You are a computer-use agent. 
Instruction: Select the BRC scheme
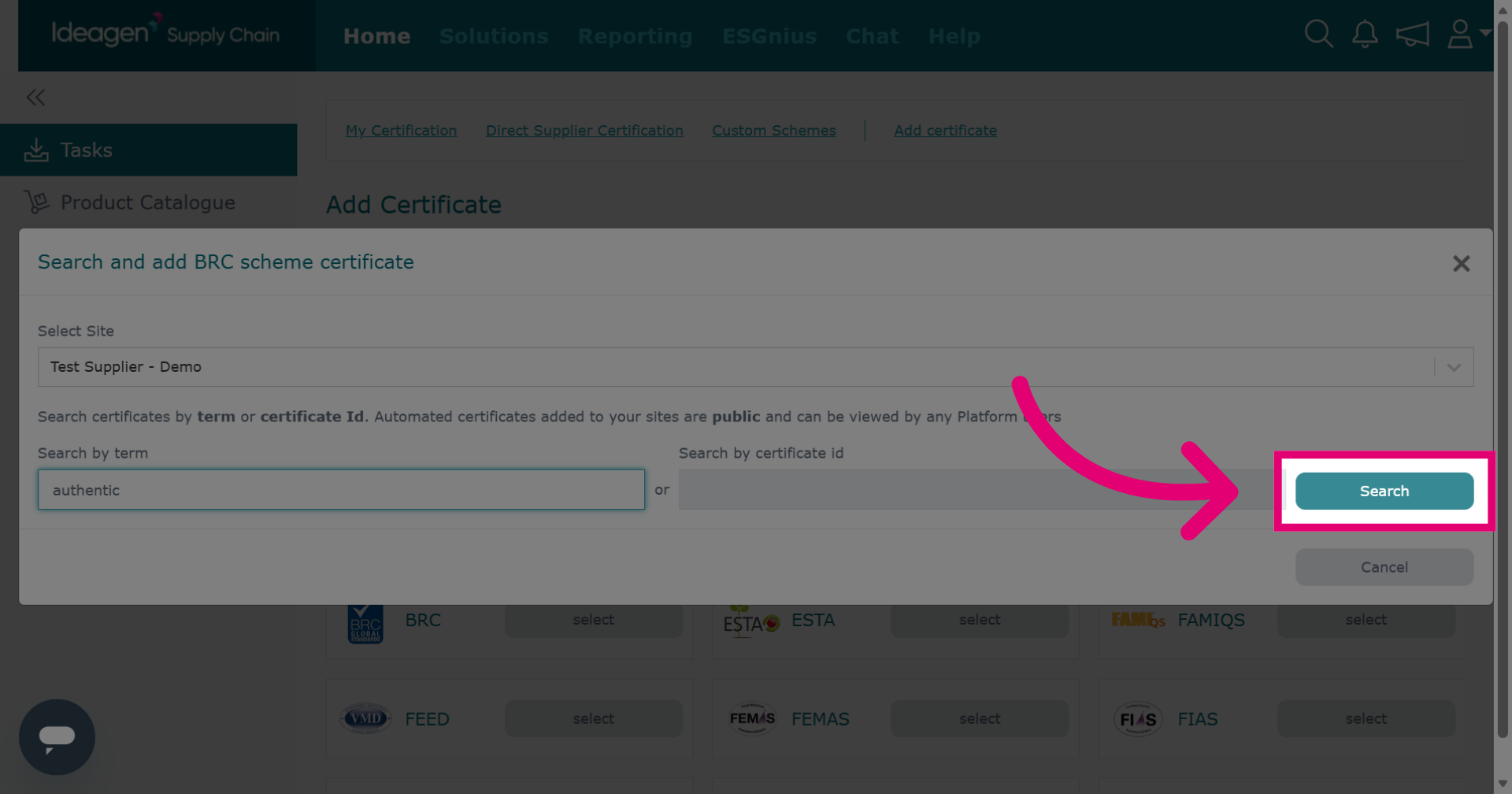click(x=594, y=620)
